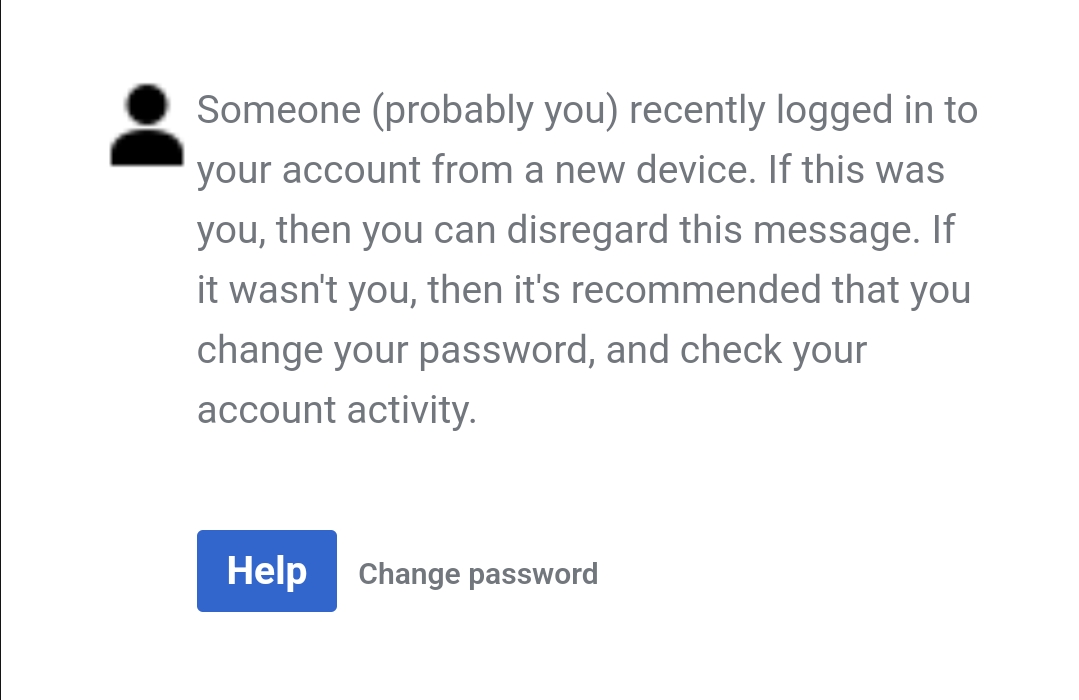
Task: Click the head of the profile icon
Action: pyautogui.click(x=148, y=105)
